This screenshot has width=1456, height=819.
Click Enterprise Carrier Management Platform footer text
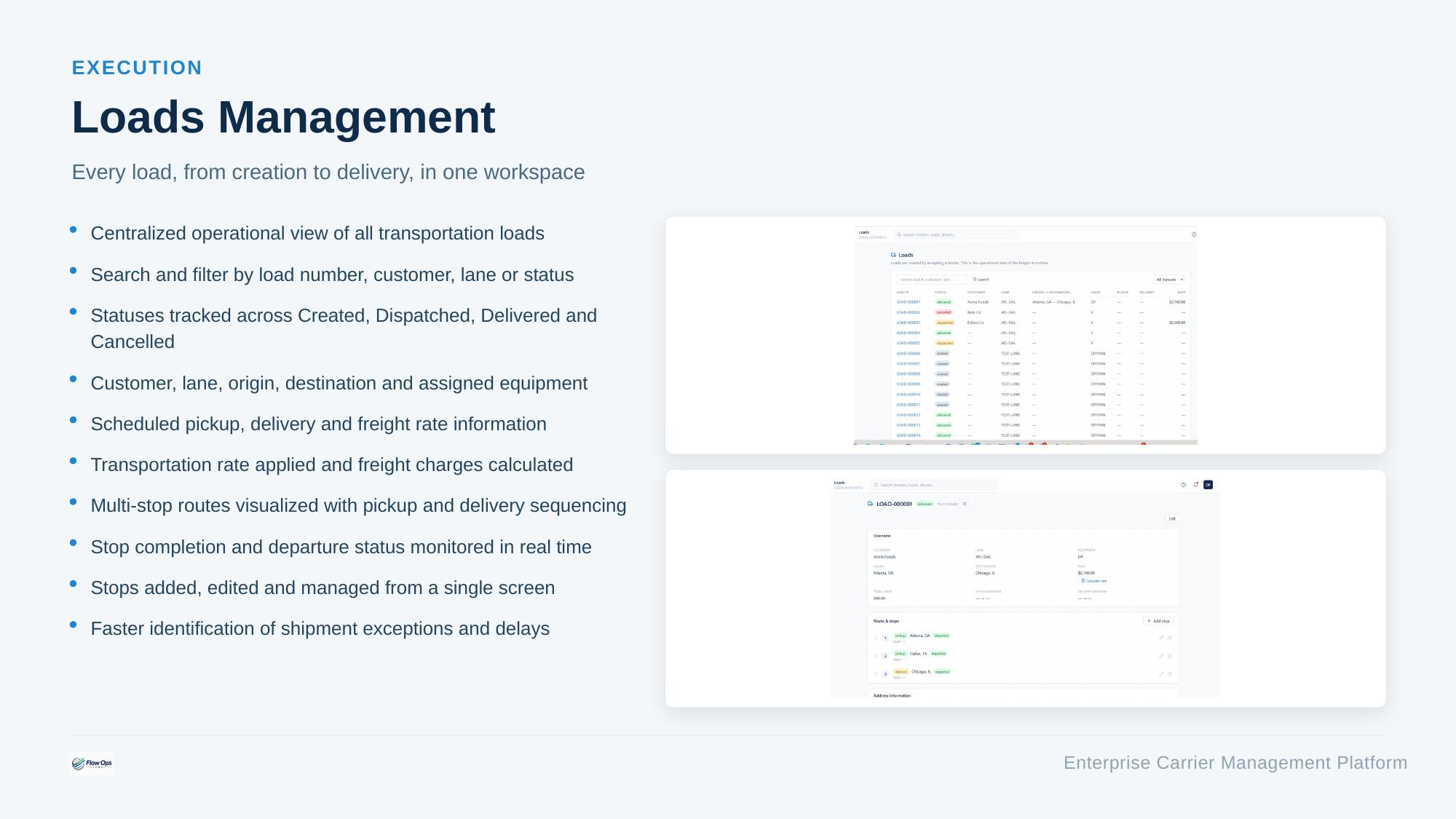click(x=1235, y=763)
